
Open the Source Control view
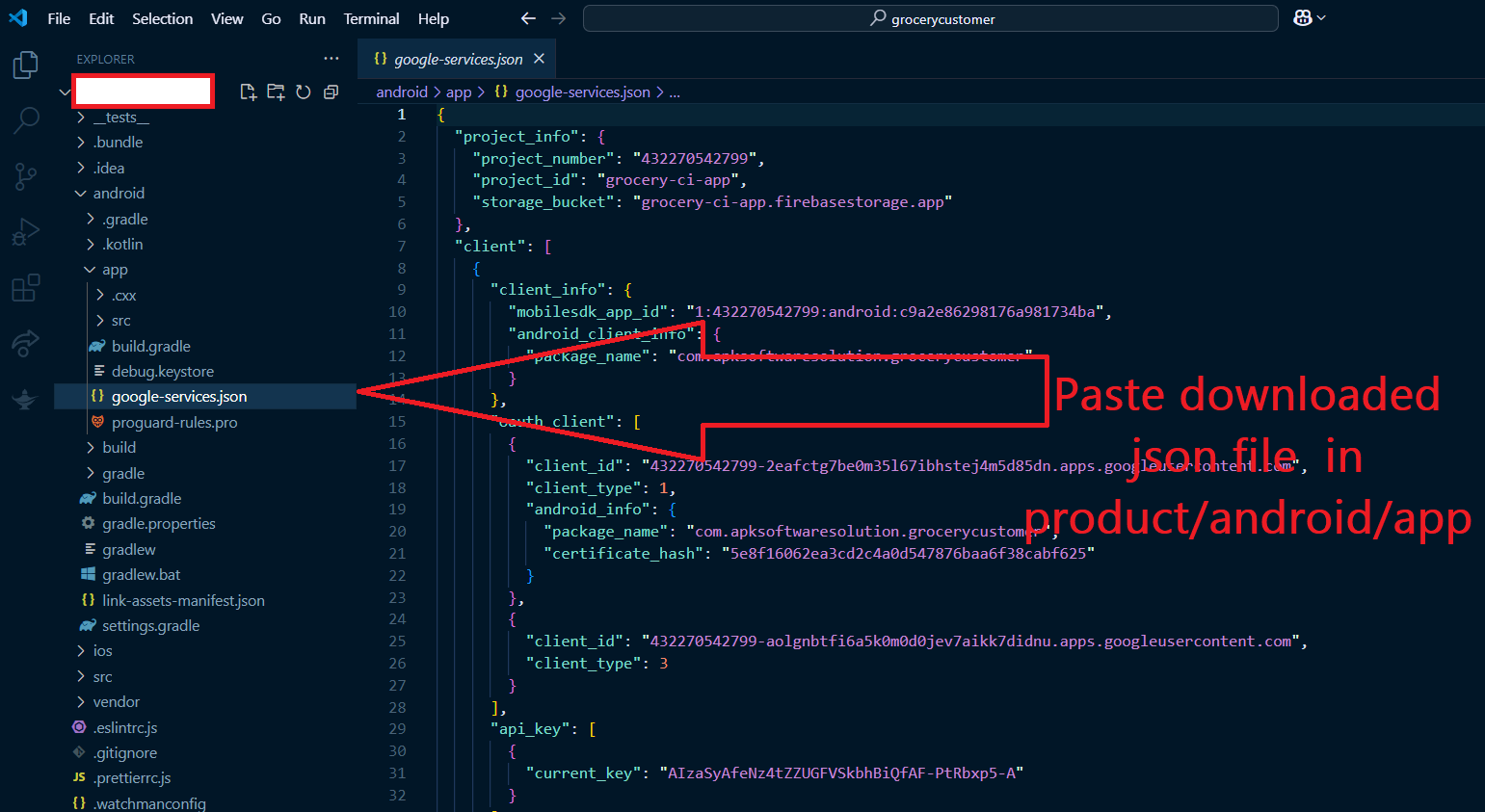[26, 176]
